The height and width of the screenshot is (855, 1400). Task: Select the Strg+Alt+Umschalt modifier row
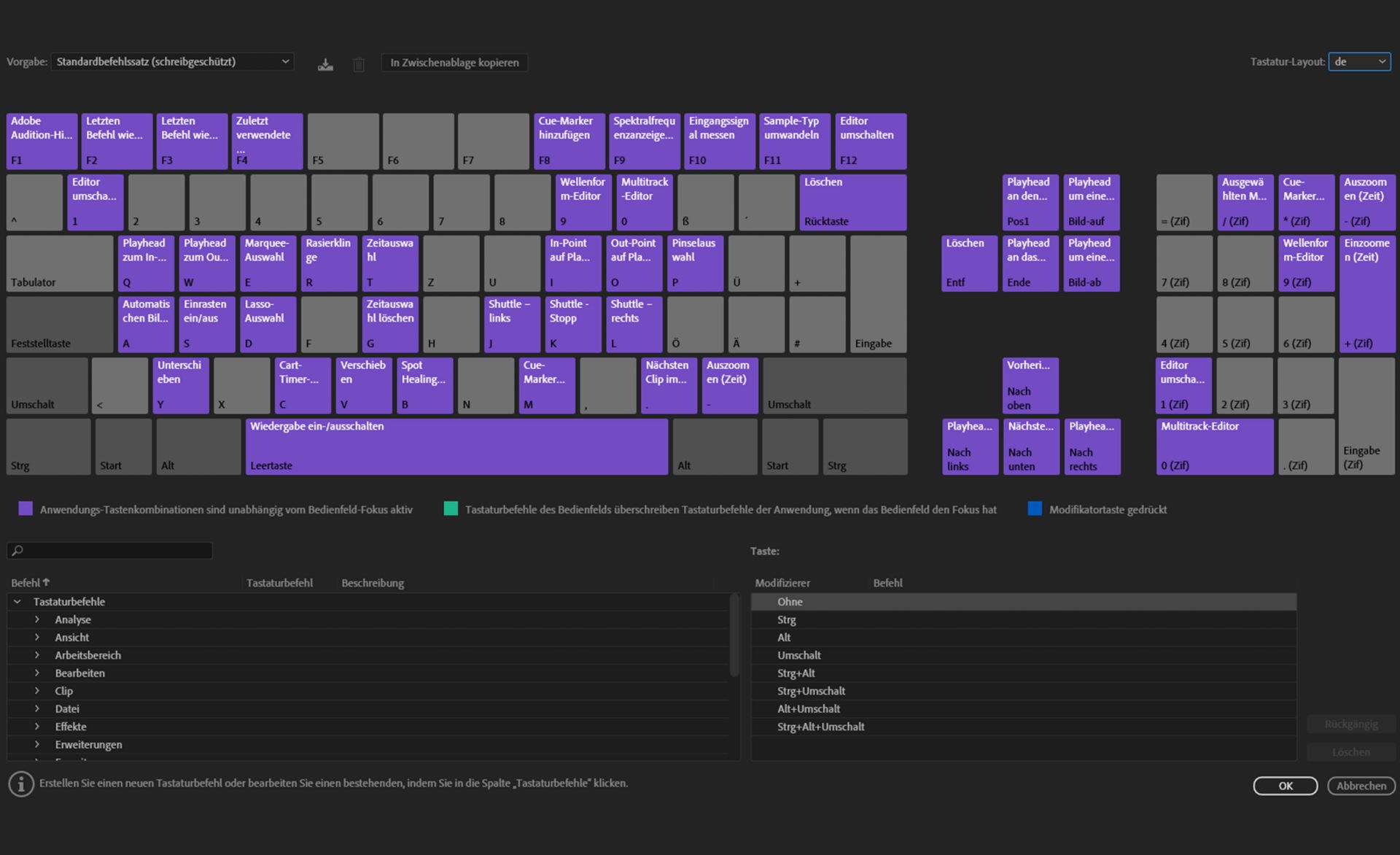[x=1024, y=727]
